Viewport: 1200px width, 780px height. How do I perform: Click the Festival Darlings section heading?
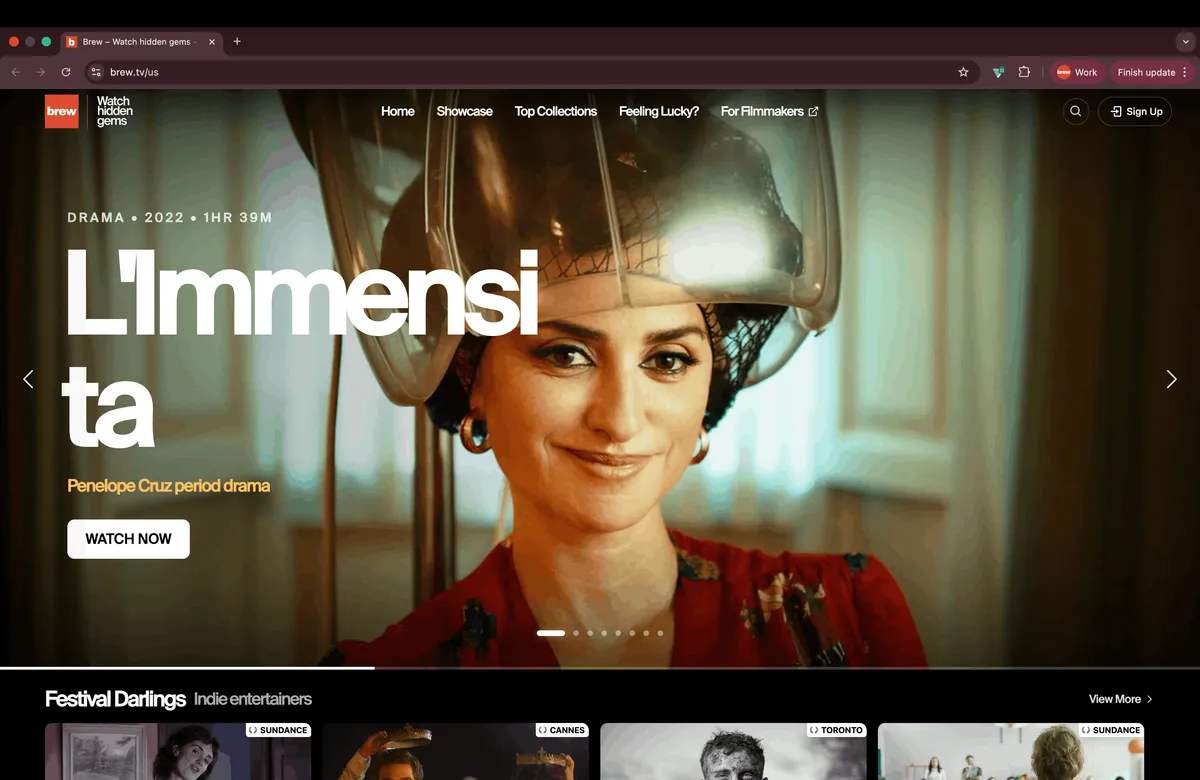[x=116, y=699]
